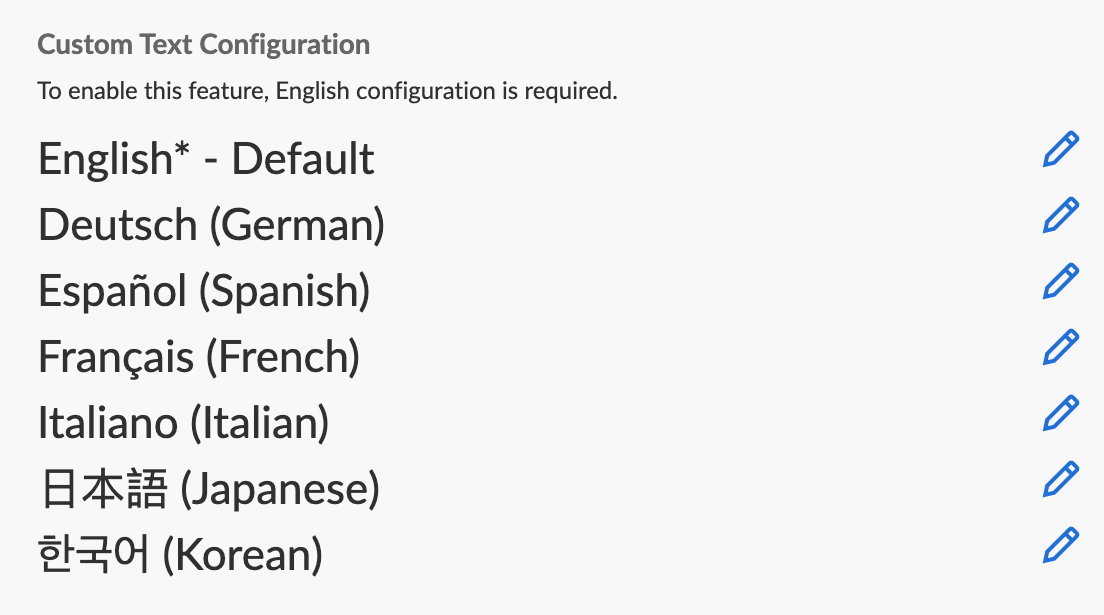This screenshot has height=615, width=1104.
Task: Click the (Korean) parenthetical text
Action: tap(242, 555)
